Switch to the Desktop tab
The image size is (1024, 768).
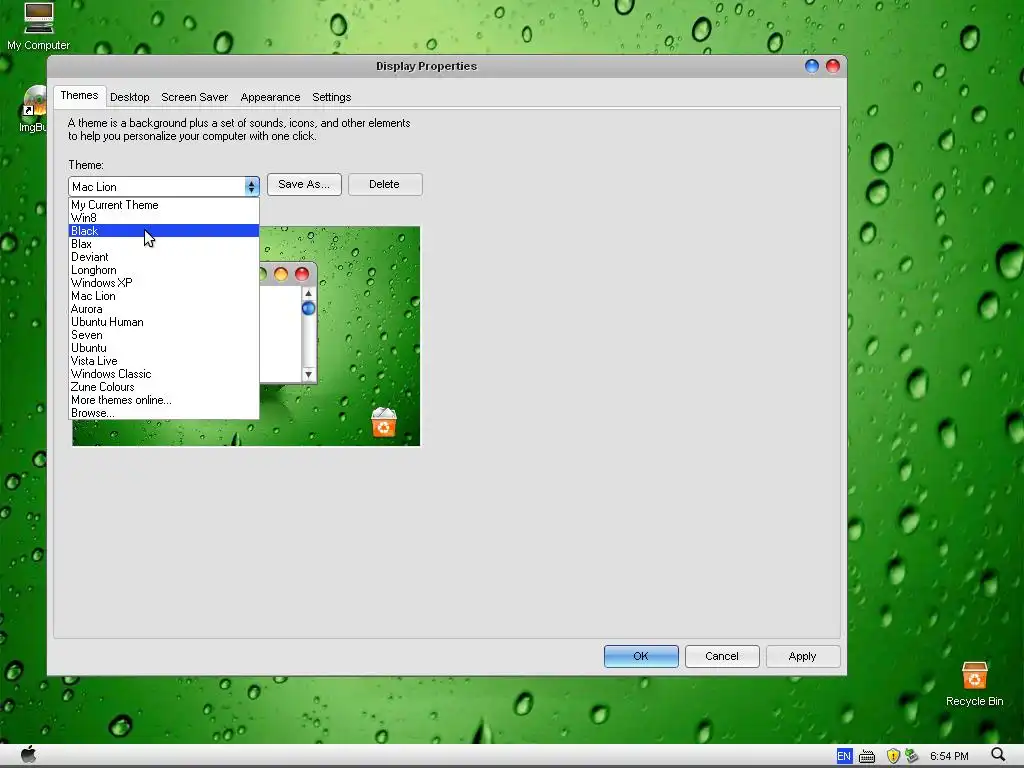(x=129, y=97)
